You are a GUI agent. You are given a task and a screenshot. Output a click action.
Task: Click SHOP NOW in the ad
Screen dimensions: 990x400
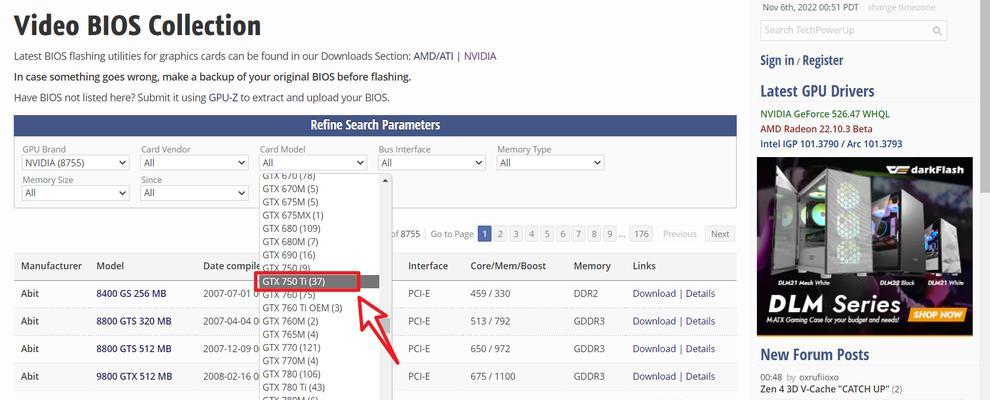pyautogui.click(x=938, y=314)
